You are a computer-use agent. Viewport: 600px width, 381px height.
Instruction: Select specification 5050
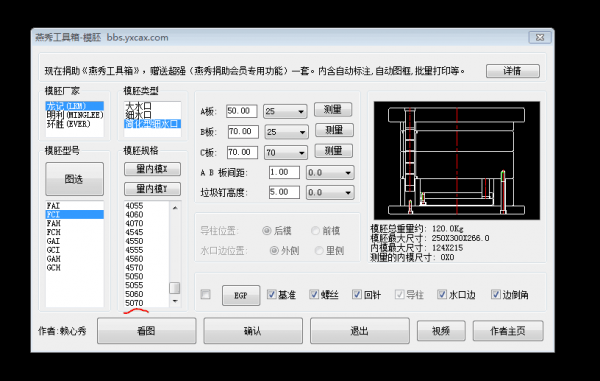(x=146, y=276)
